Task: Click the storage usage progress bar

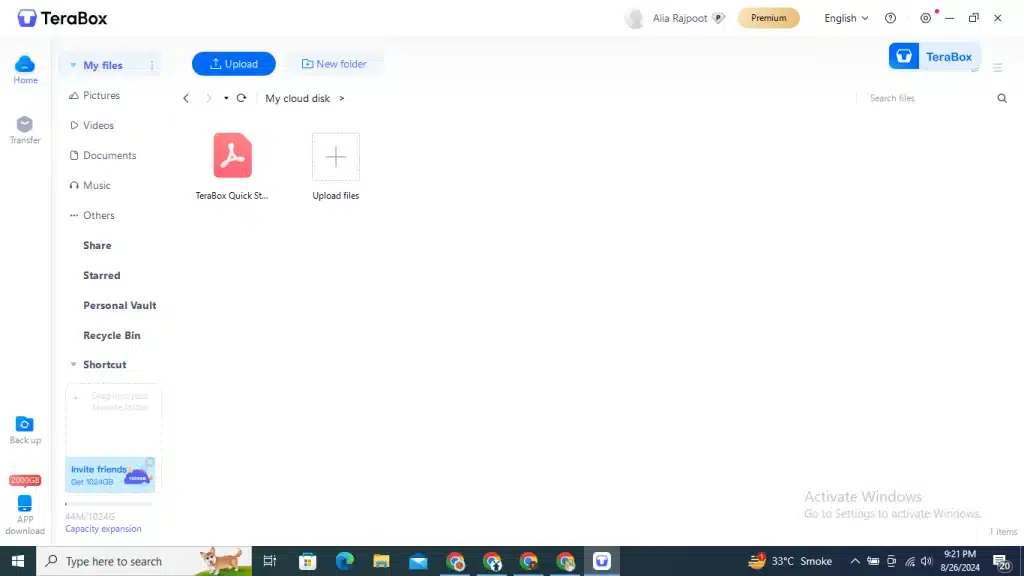Action: (112, 502)
